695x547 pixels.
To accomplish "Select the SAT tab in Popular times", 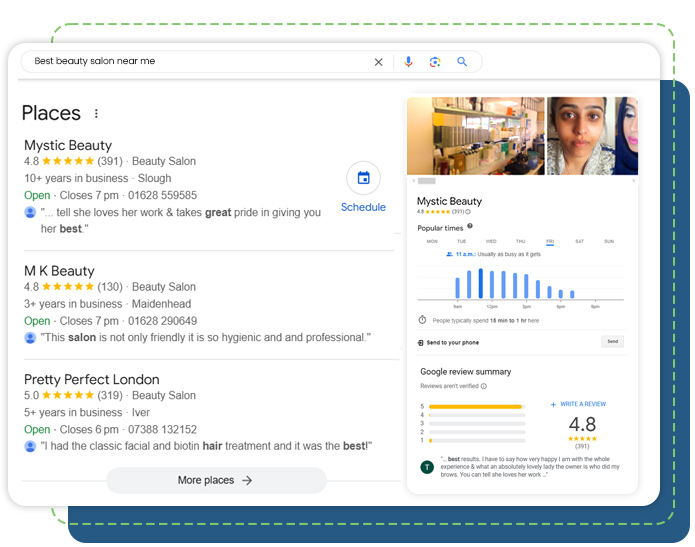I will click(579, 242).
